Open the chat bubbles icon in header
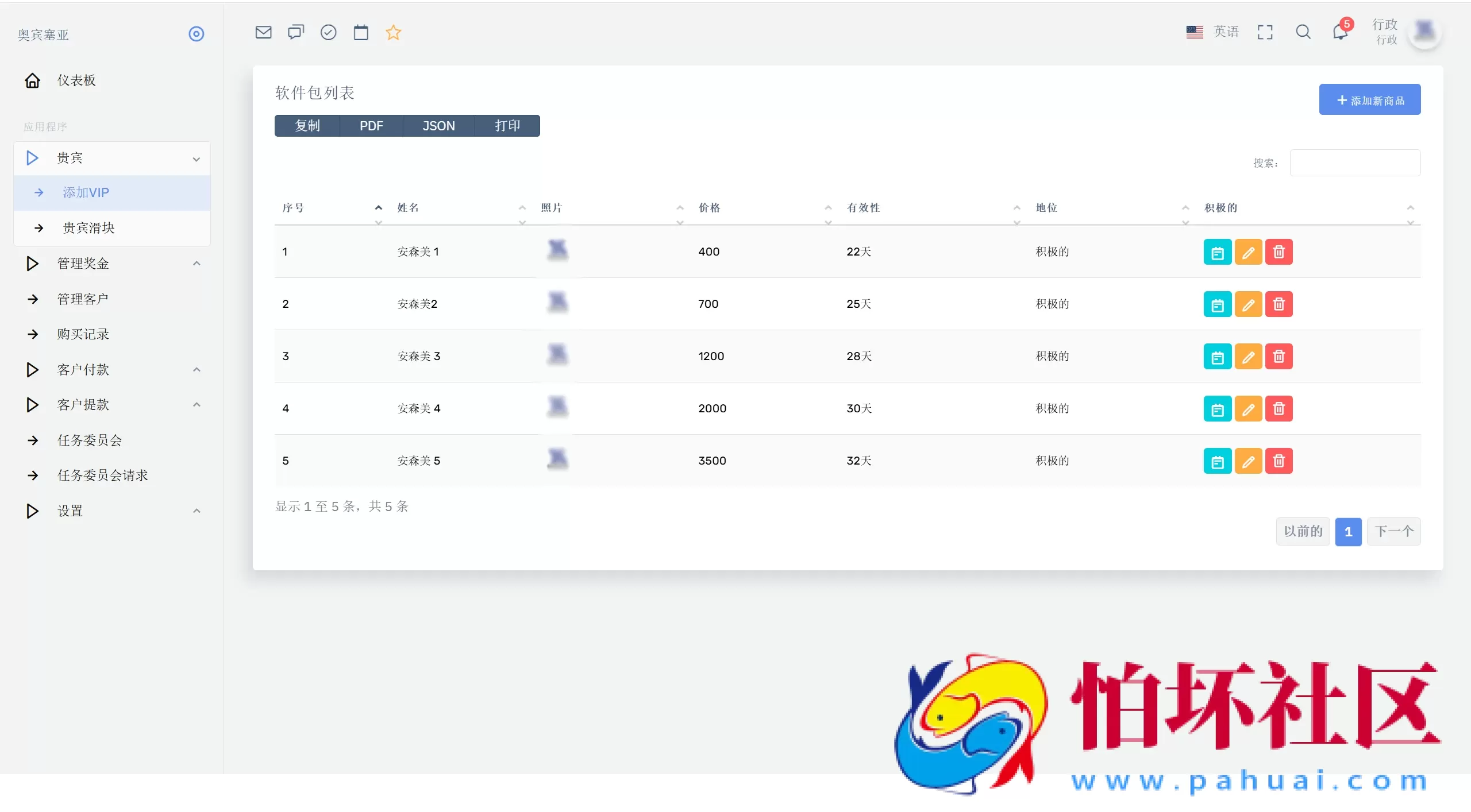 point(296,33)
